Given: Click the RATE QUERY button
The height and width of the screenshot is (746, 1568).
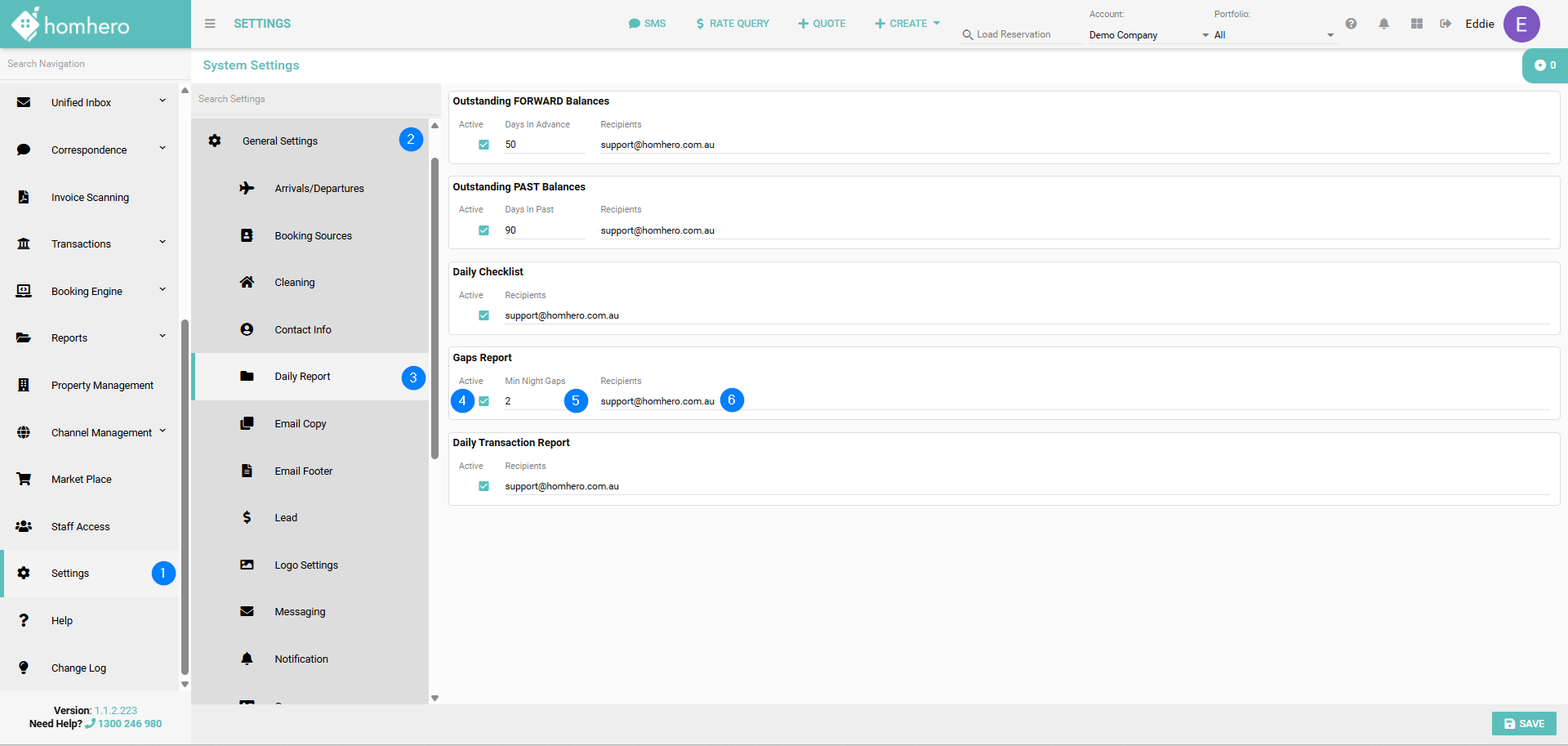Looking at the screenshot, I should tap(733, 24).
